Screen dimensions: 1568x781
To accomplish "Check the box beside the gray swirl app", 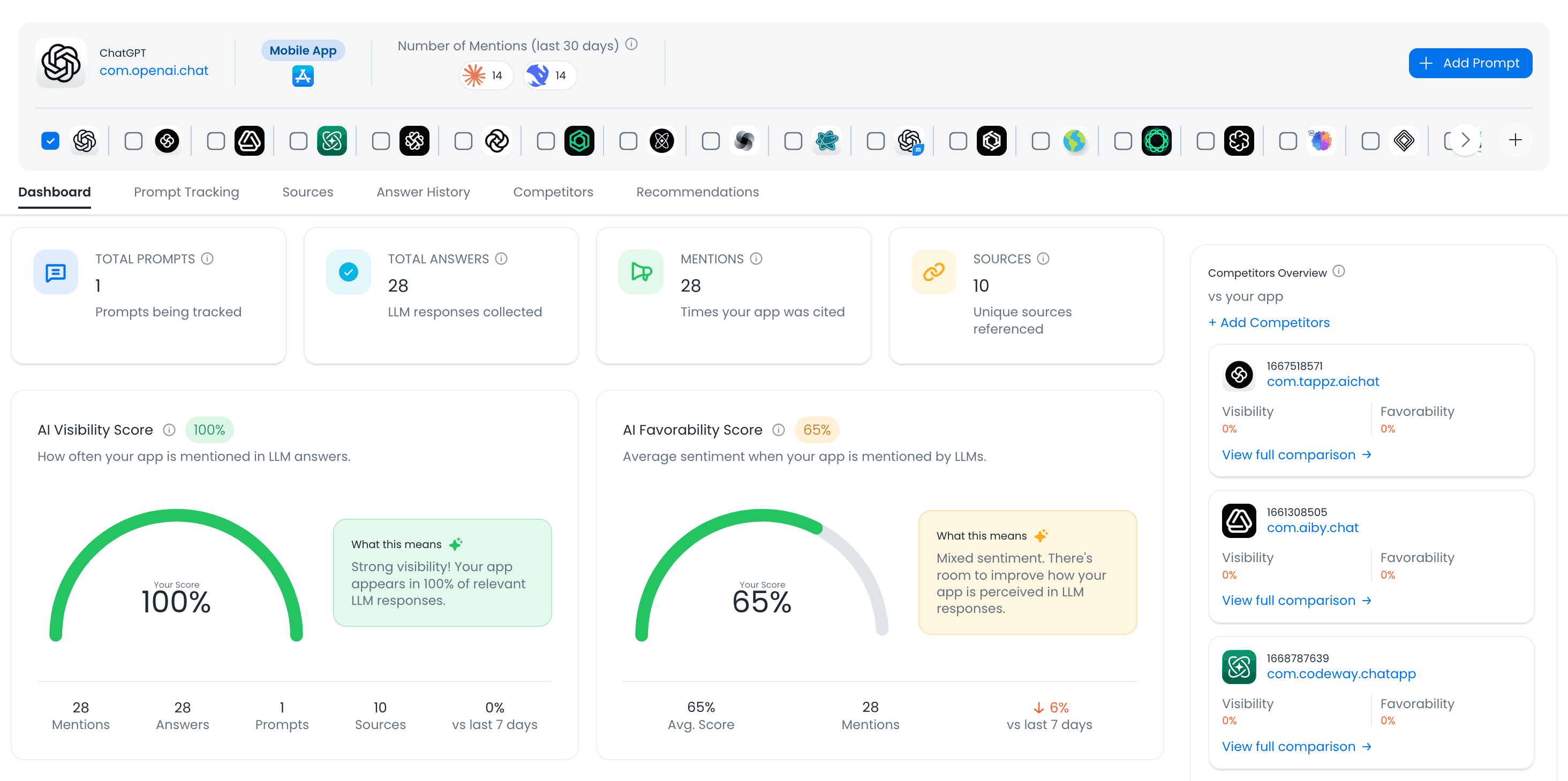I will click(x=710, y=141).
